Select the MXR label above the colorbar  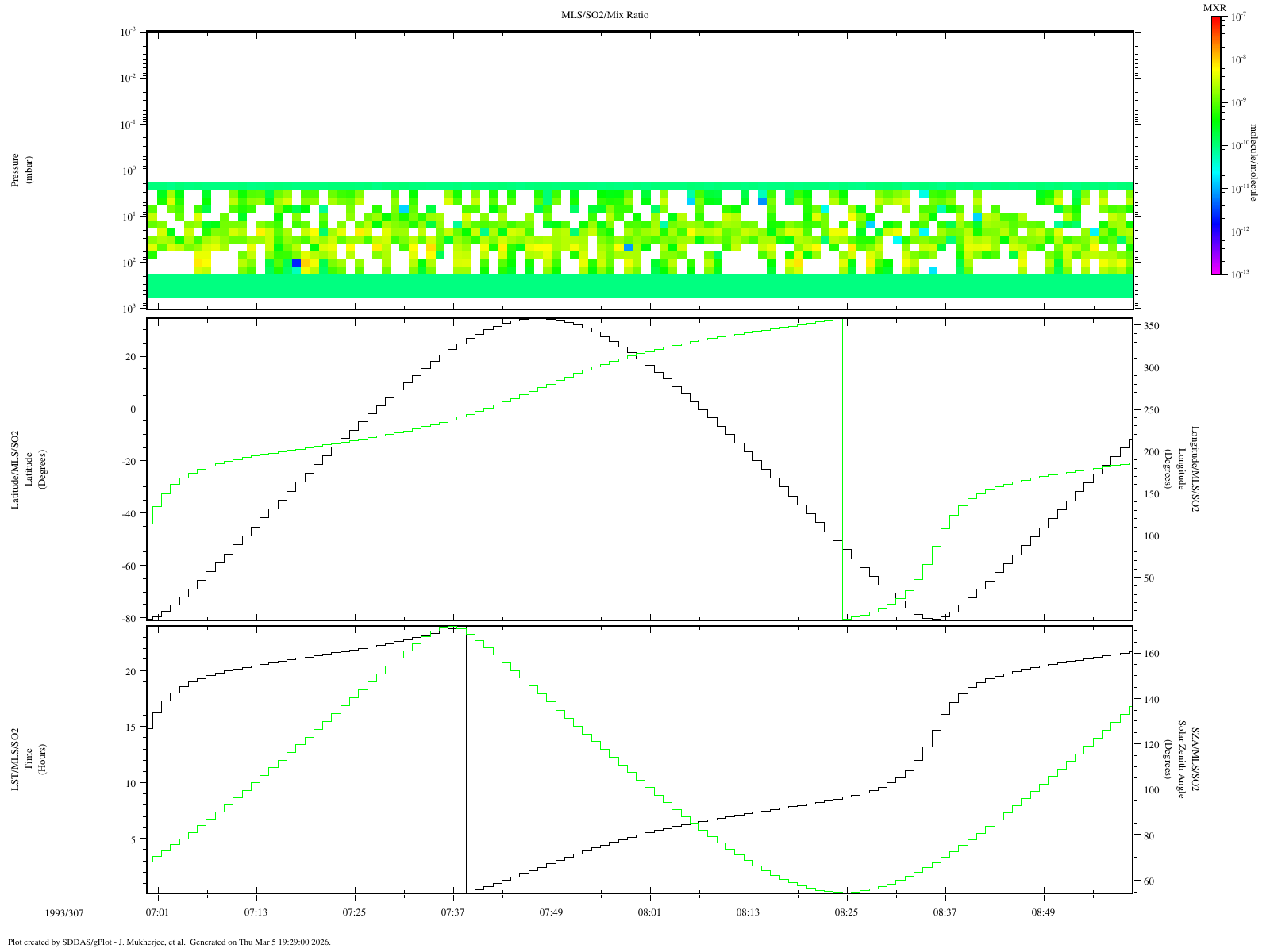(1214, 8)
